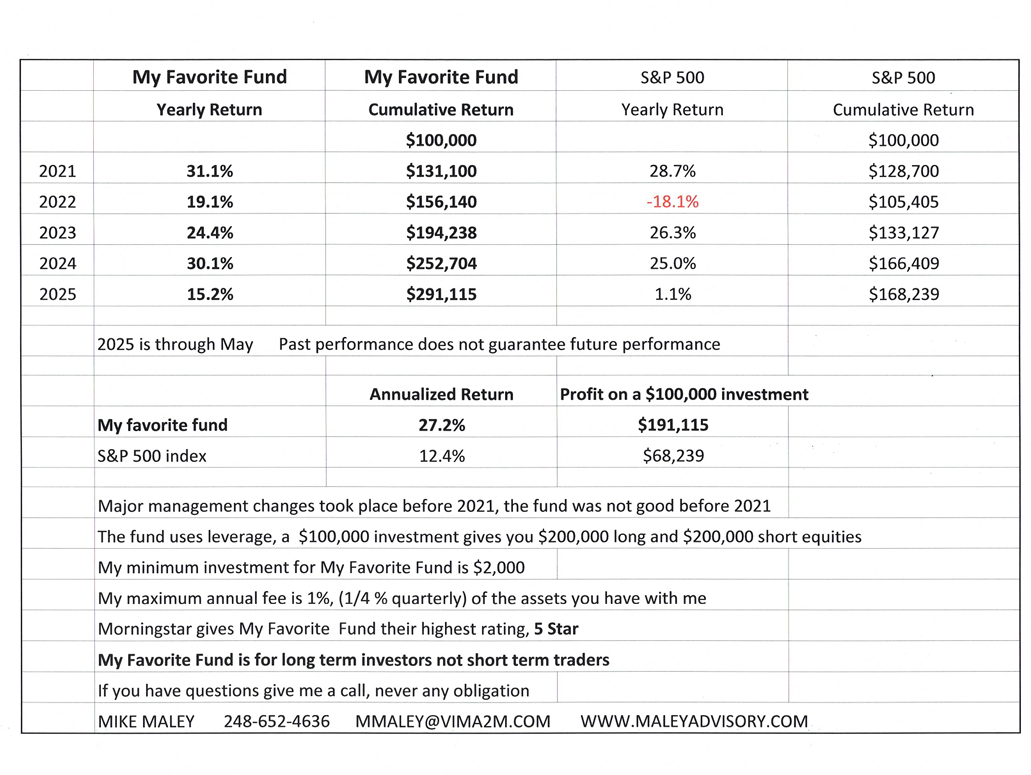Click the $168,239 S&P cumulative value
Viewport: 1031px width, 775px height.
click(903, 294)
